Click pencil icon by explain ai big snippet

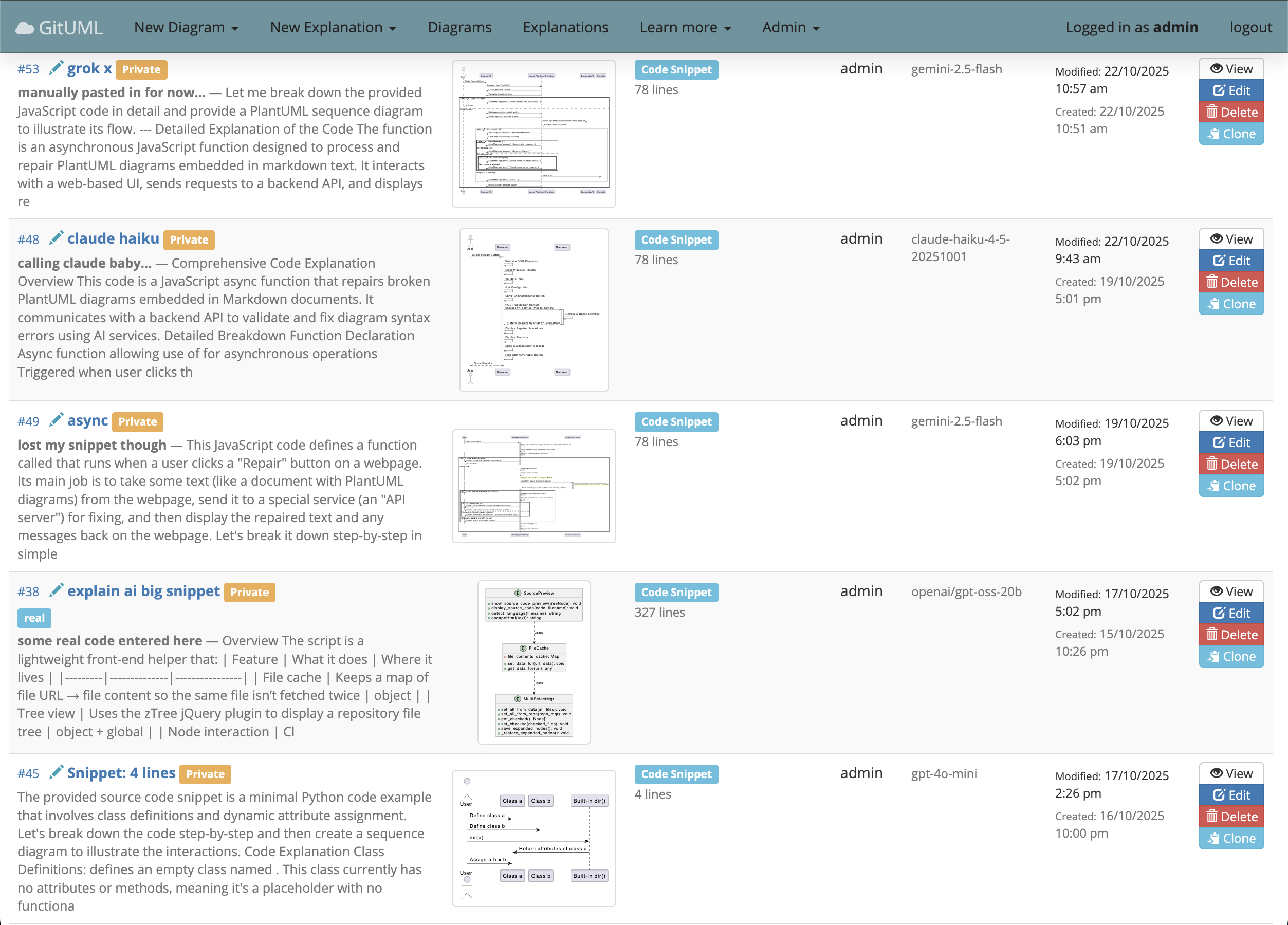pos(56,591)
